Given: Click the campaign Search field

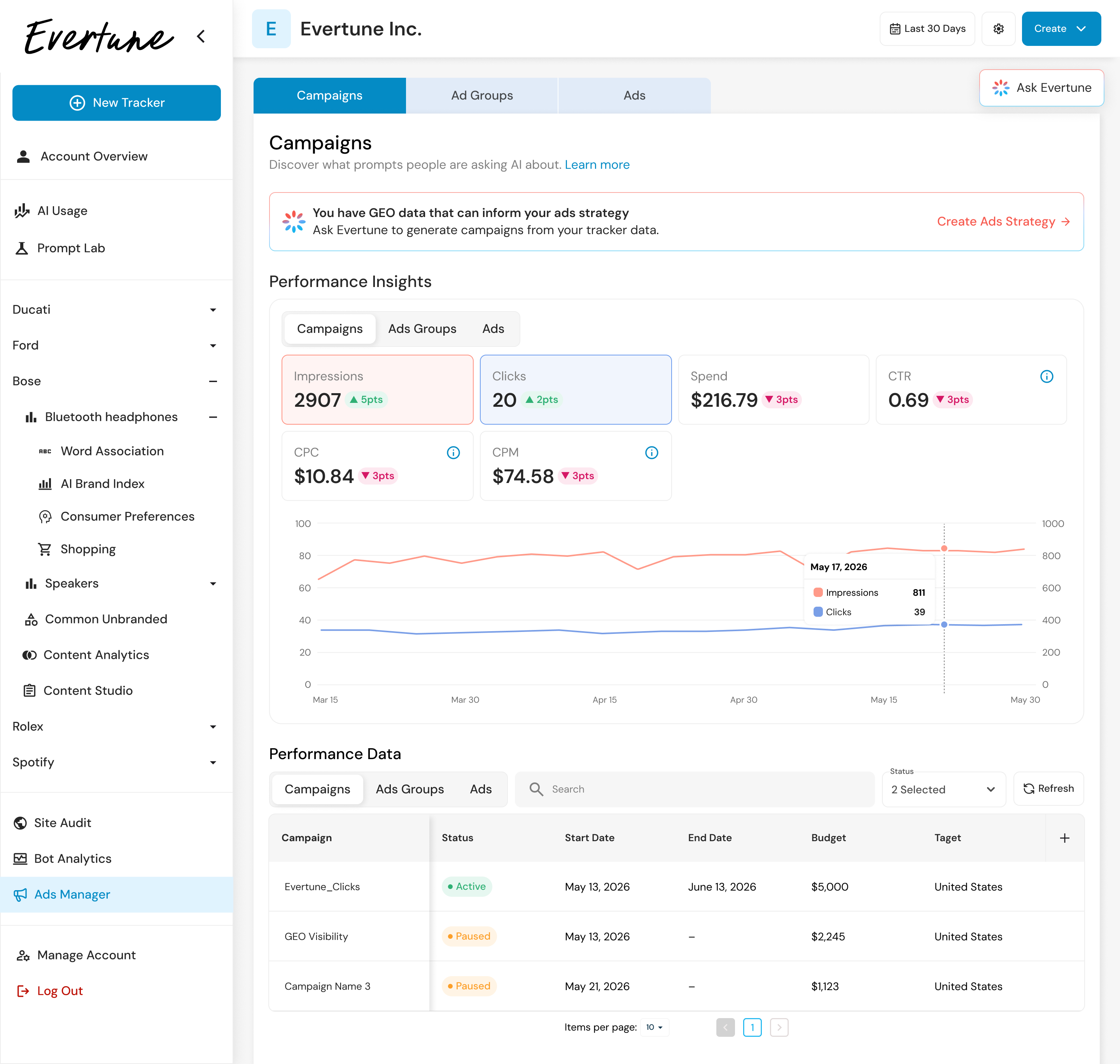Looking at the screenshot, I should point(694,789).
